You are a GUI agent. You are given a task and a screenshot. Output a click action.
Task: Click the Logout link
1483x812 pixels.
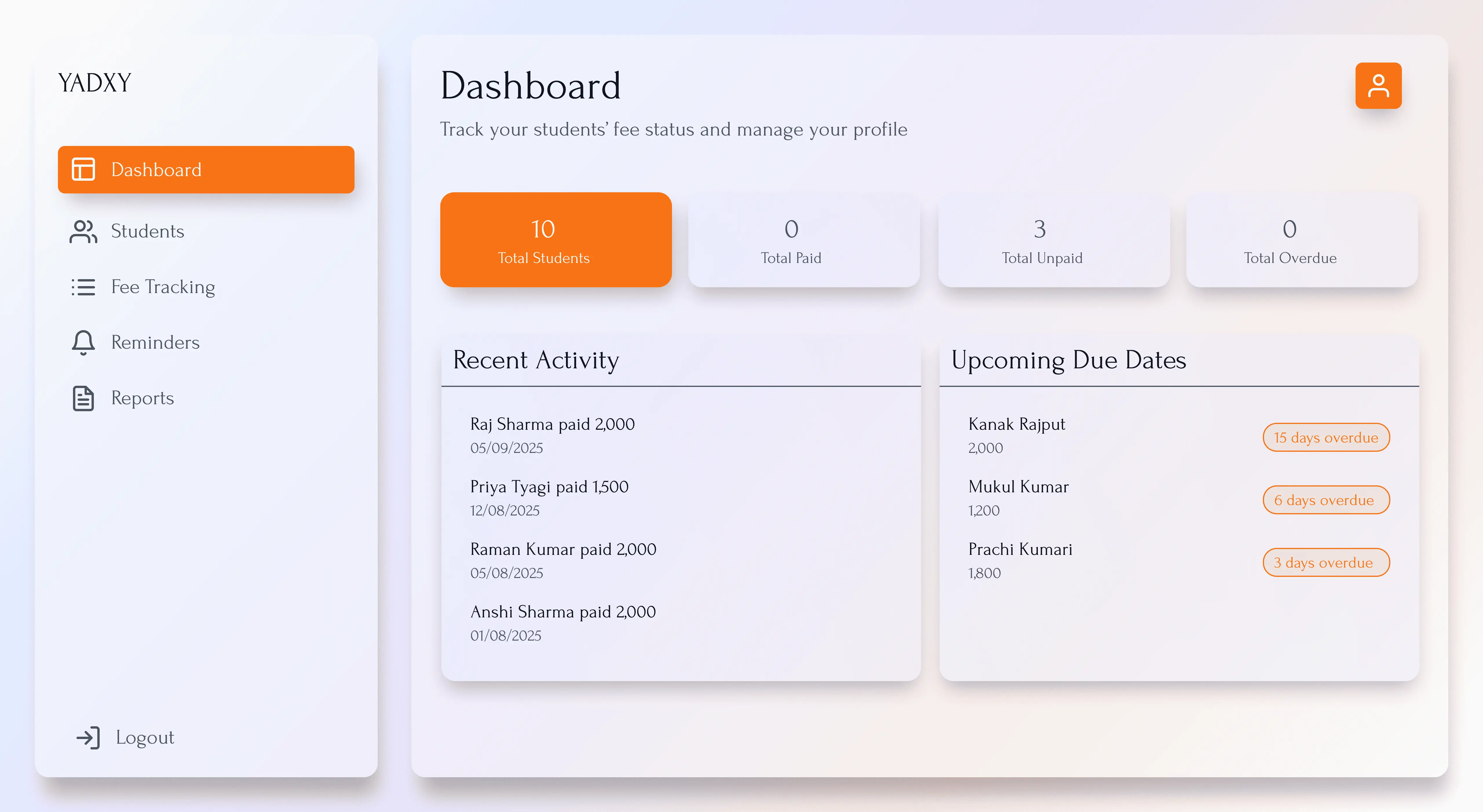145,738
